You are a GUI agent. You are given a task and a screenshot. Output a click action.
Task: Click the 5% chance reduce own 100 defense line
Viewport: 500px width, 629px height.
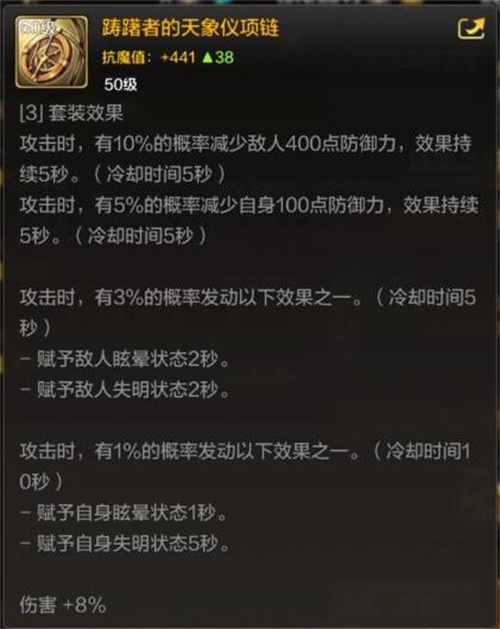249,205
